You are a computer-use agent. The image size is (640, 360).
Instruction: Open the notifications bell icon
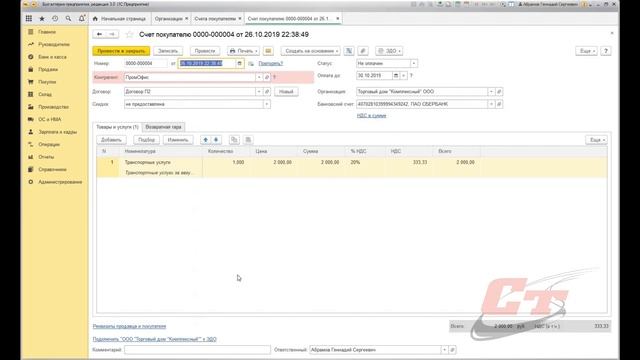pyautogui.click(x=82, y=18)
